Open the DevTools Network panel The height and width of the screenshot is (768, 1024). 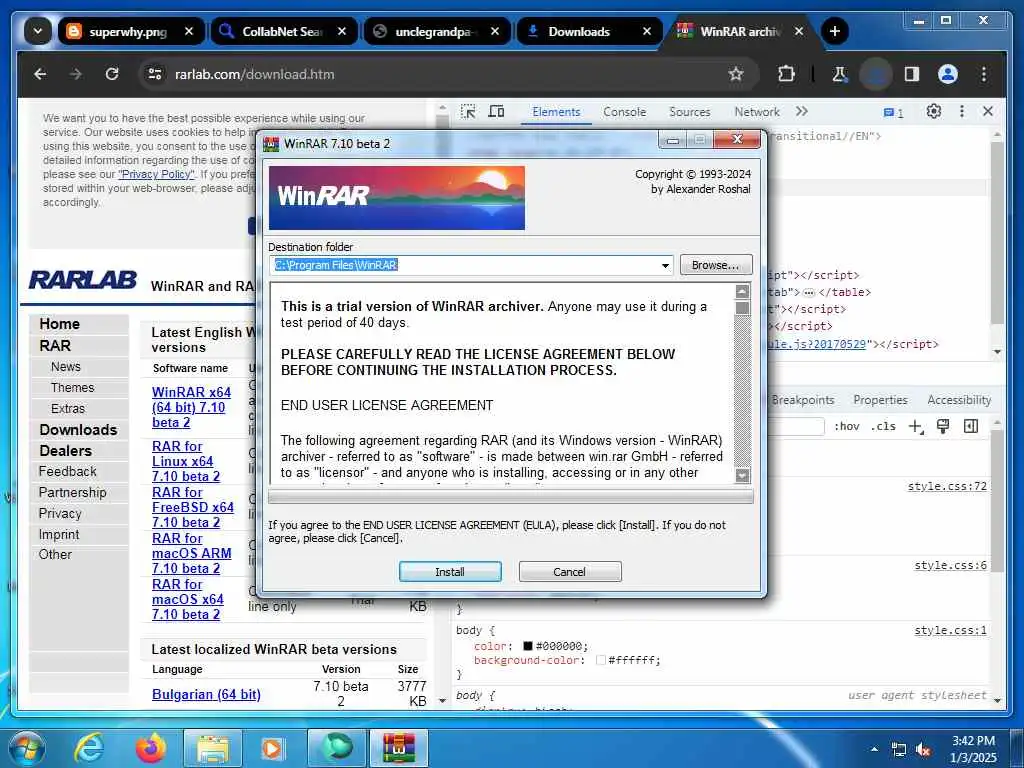pyautogui.click(x=757, y=112)
